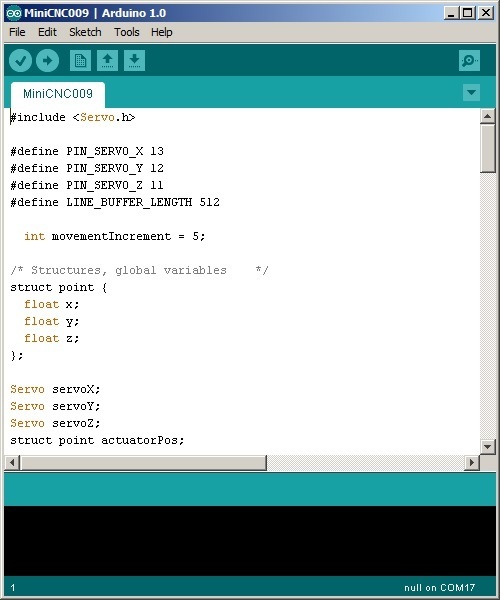Open the Edit menu
The image size is (500, 600).
(x=47, y=32)
